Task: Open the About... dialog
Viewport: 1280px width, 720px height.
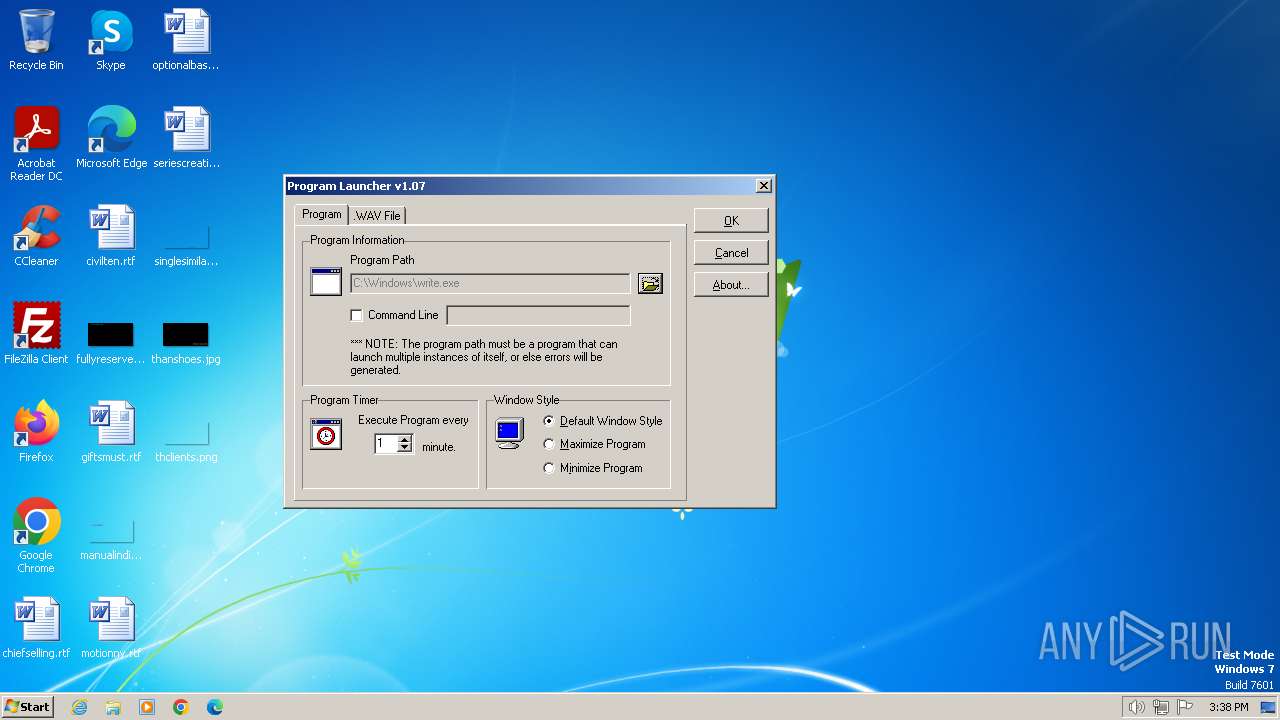Action: coord(731,285)
